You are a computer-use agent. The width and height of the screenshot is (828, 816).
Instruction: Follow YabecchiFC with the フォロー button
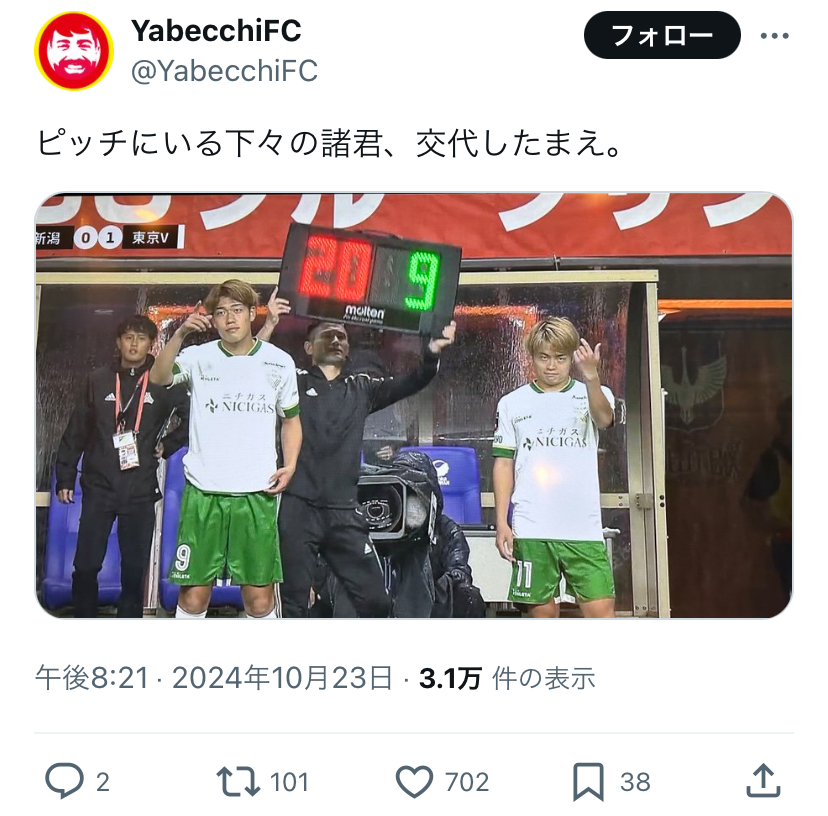coord(662,35)
